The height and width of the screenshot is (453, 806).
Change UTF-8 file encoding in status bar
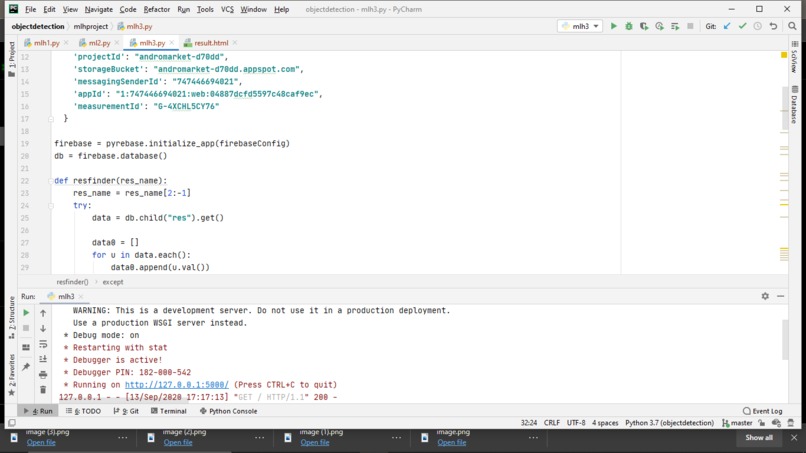coord(576,423)
